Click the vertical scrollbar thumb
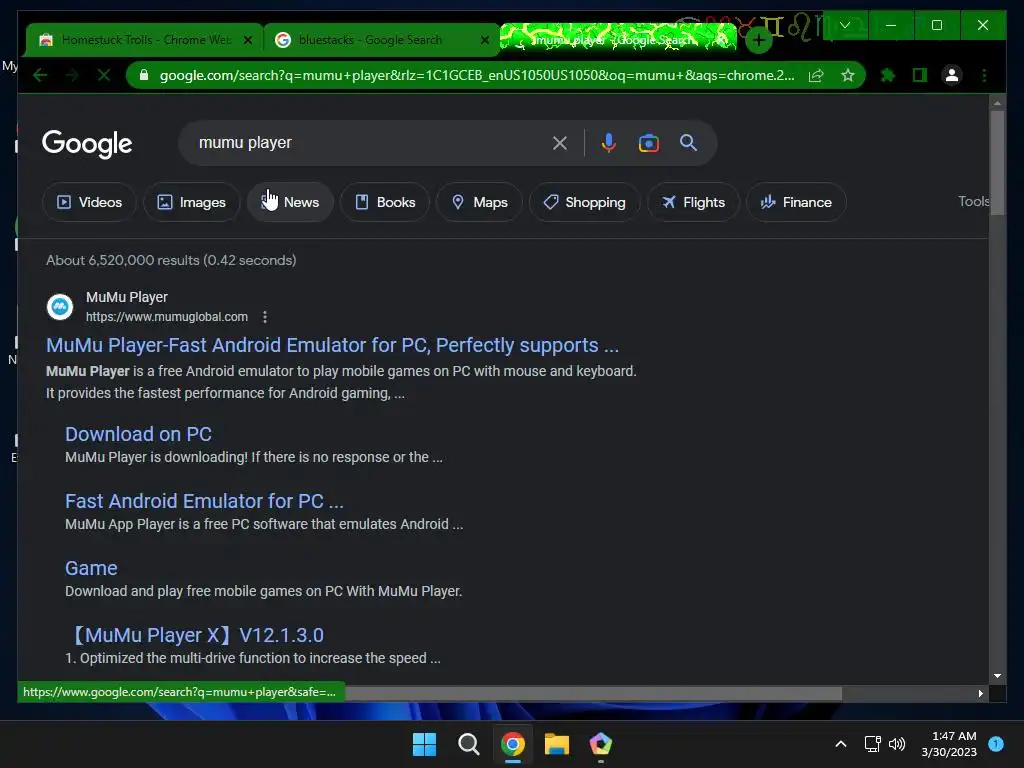The image size is (1024, 768). [x=997, y=162]
